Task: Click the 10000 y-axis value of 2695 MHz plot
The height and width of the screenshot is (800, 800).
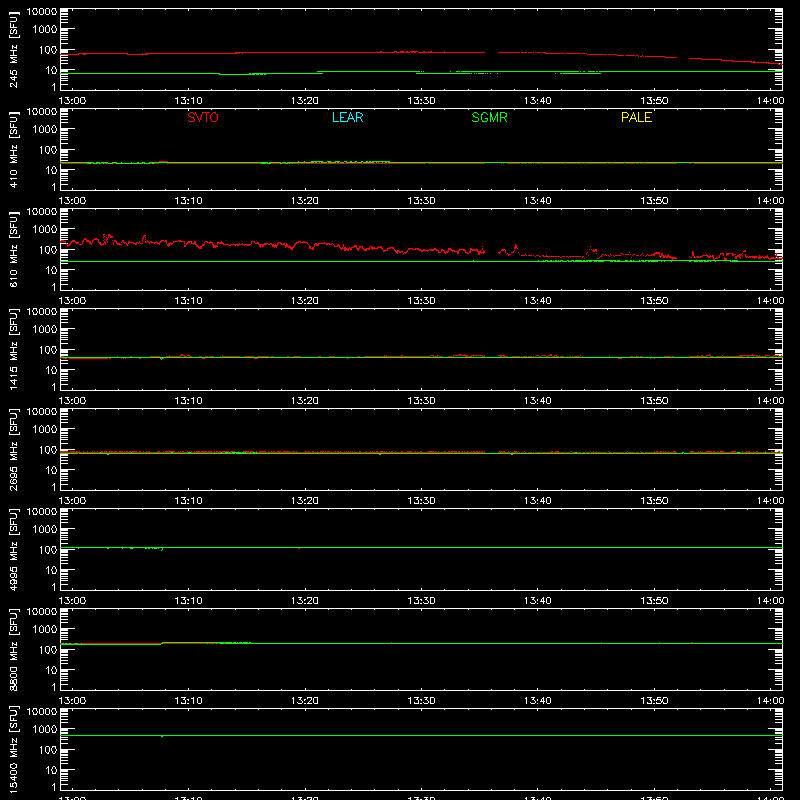Action: point(42,412)
